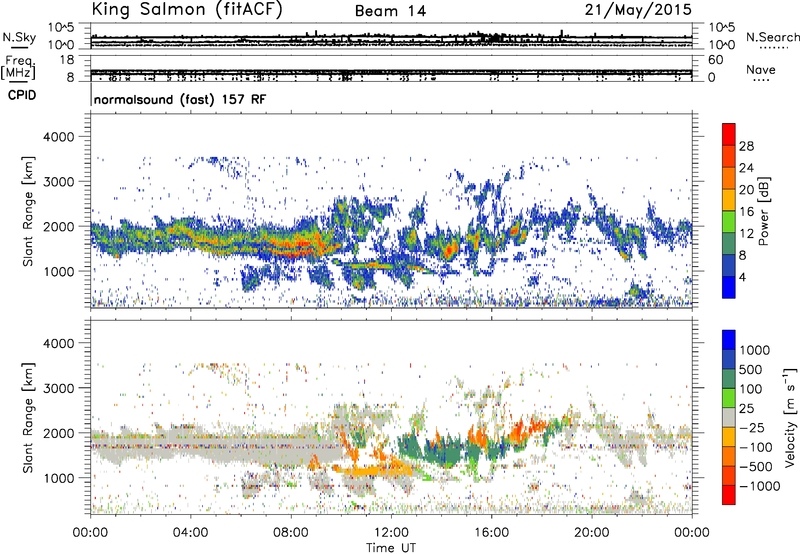Click the '25' velocity scale value
Viewport: 800px width, 554px height.
pos(747,409)
